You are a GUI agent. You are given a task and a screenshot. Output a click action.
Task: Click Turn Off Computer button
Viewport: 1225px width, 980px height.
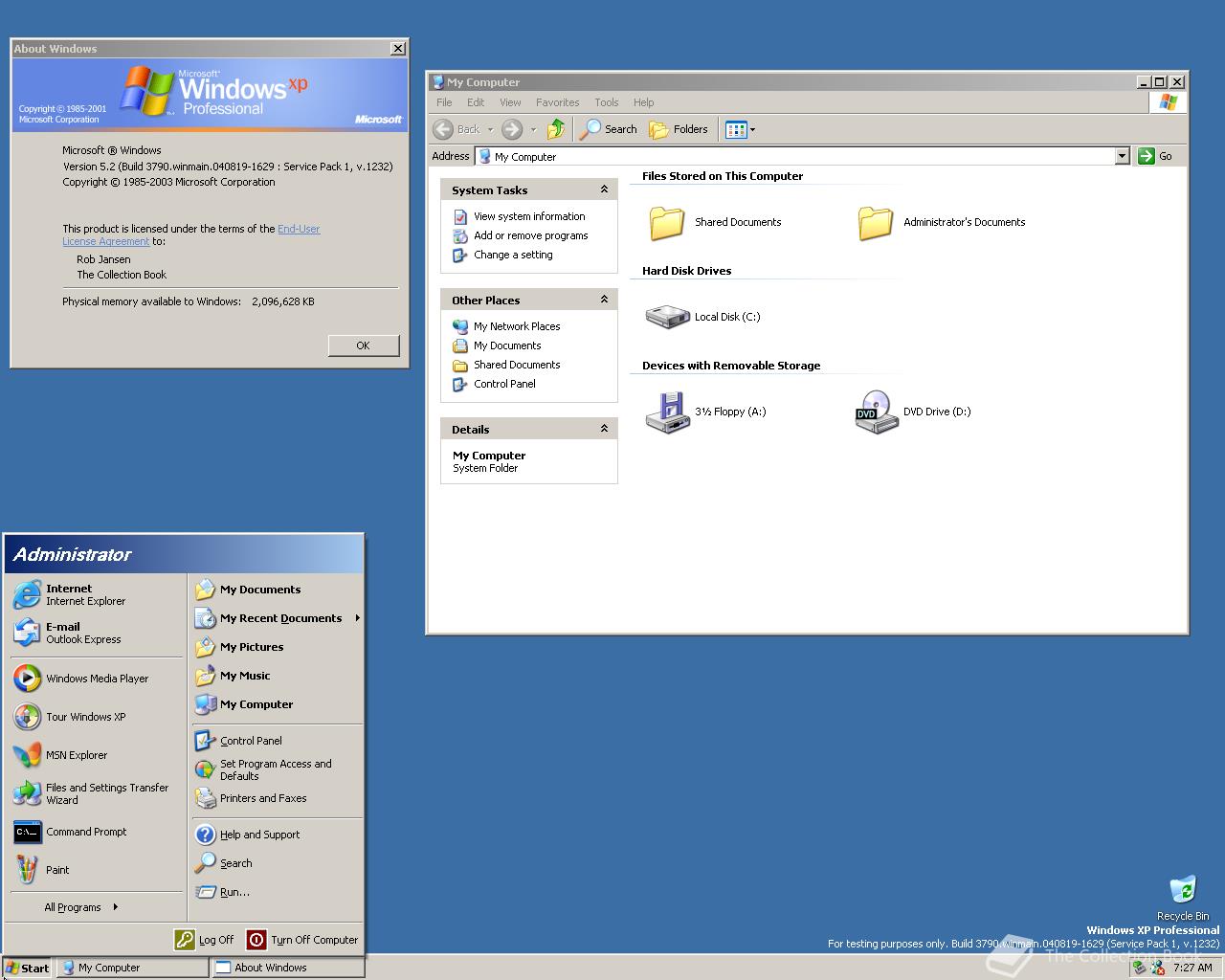click(302, 940)
